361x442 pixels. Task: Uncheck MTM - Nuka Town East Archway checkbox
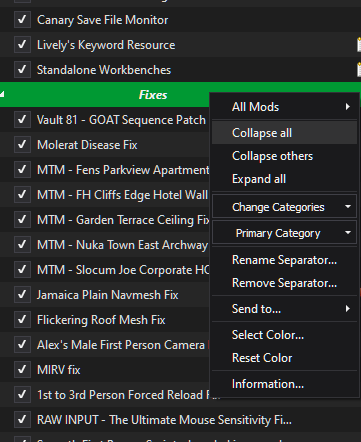point(22,245)
